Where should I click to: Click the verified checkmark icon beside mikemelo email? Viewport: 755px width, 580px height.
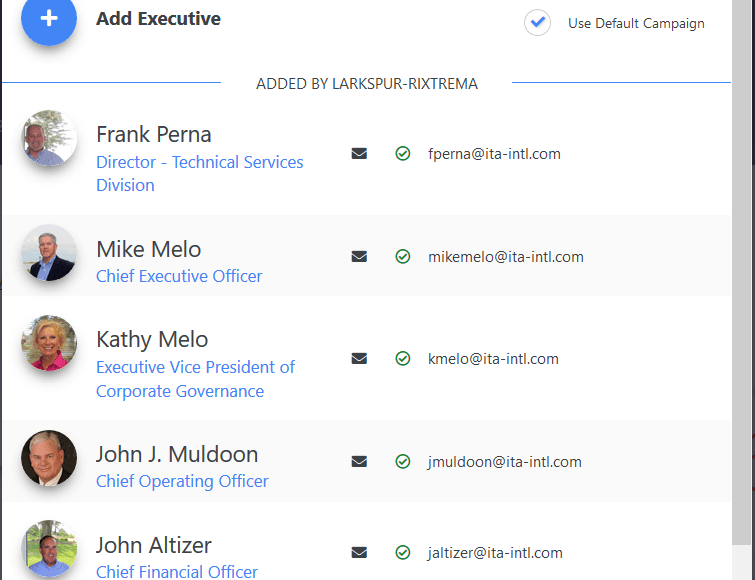point(403,257)
